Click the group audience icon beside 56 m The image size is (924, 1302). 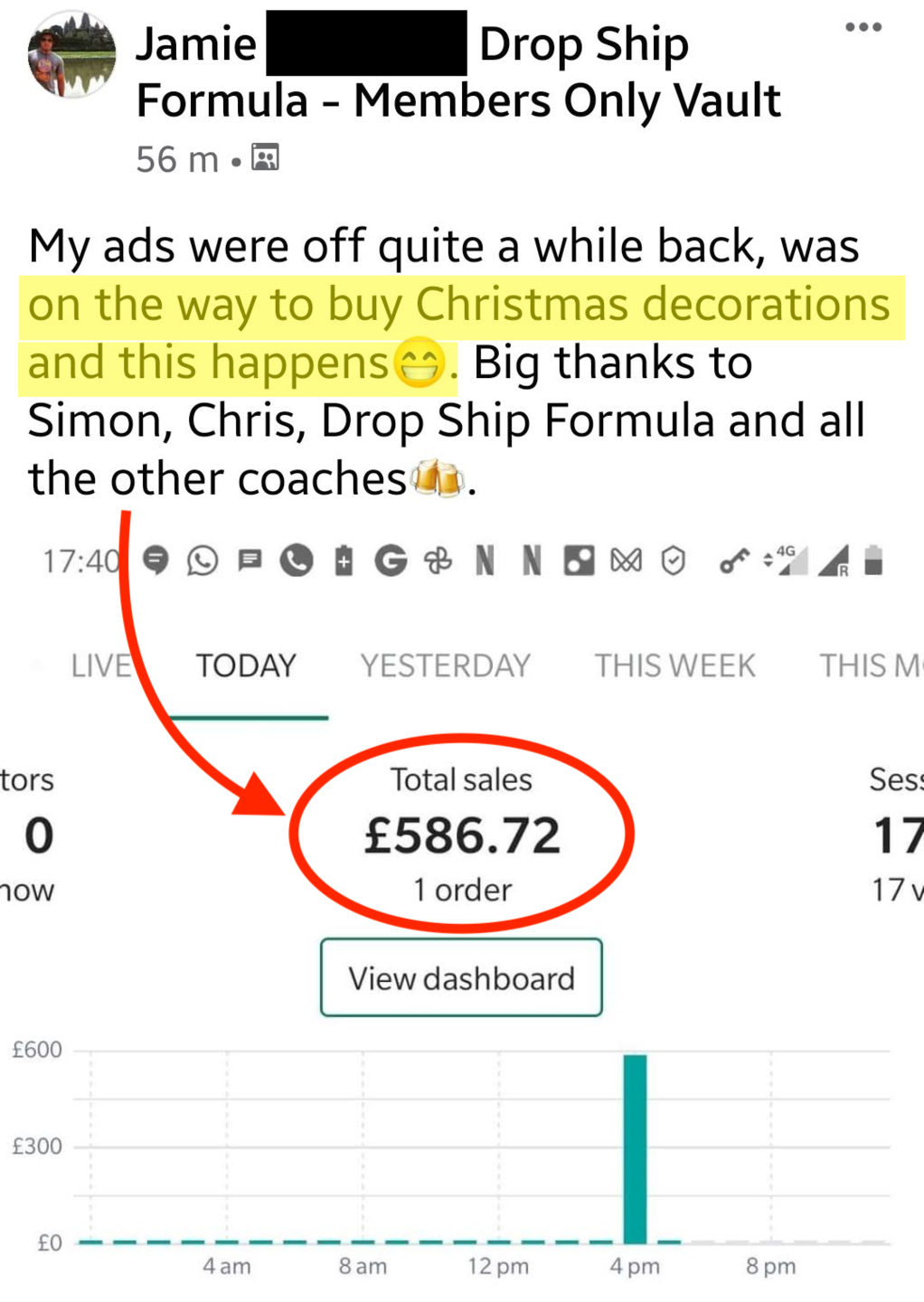(265, 157)
